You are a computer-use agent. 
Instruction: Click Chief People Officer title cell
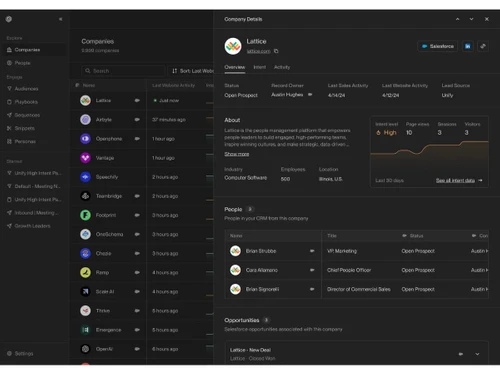pos(349,270)
